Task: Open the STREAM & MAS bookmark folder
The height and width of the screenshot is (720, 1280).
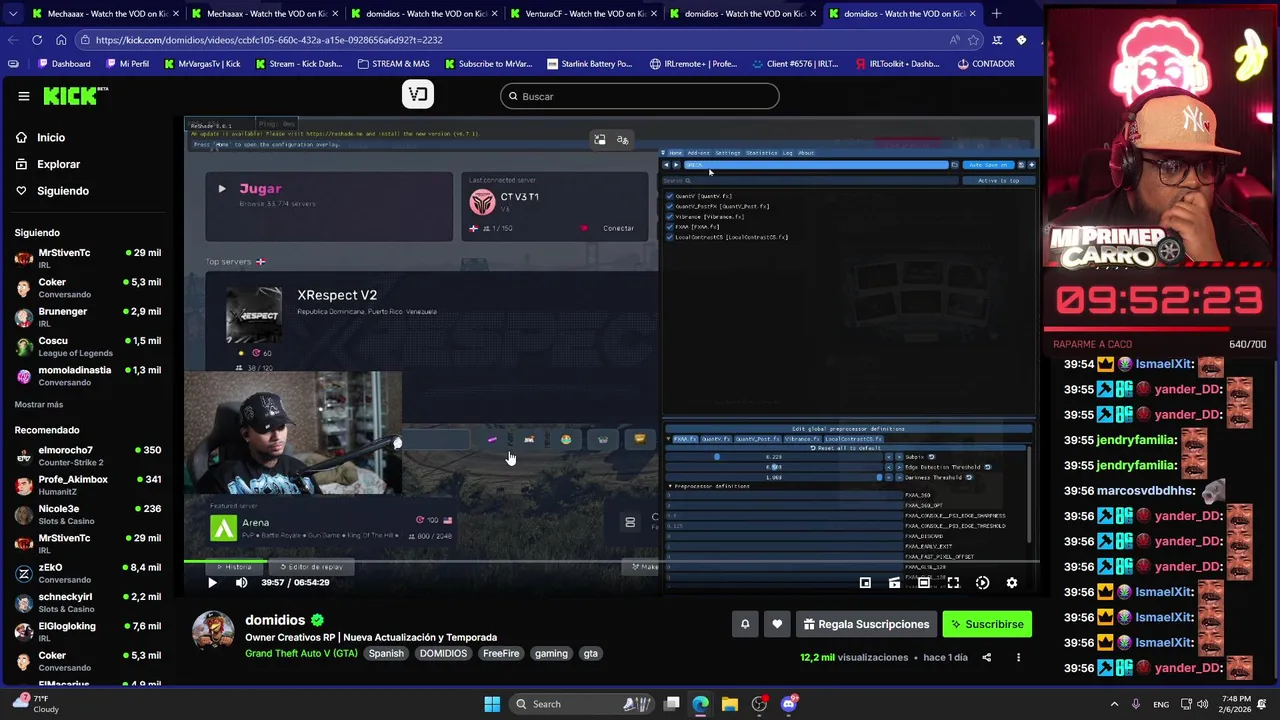Action: coord(394,64)
